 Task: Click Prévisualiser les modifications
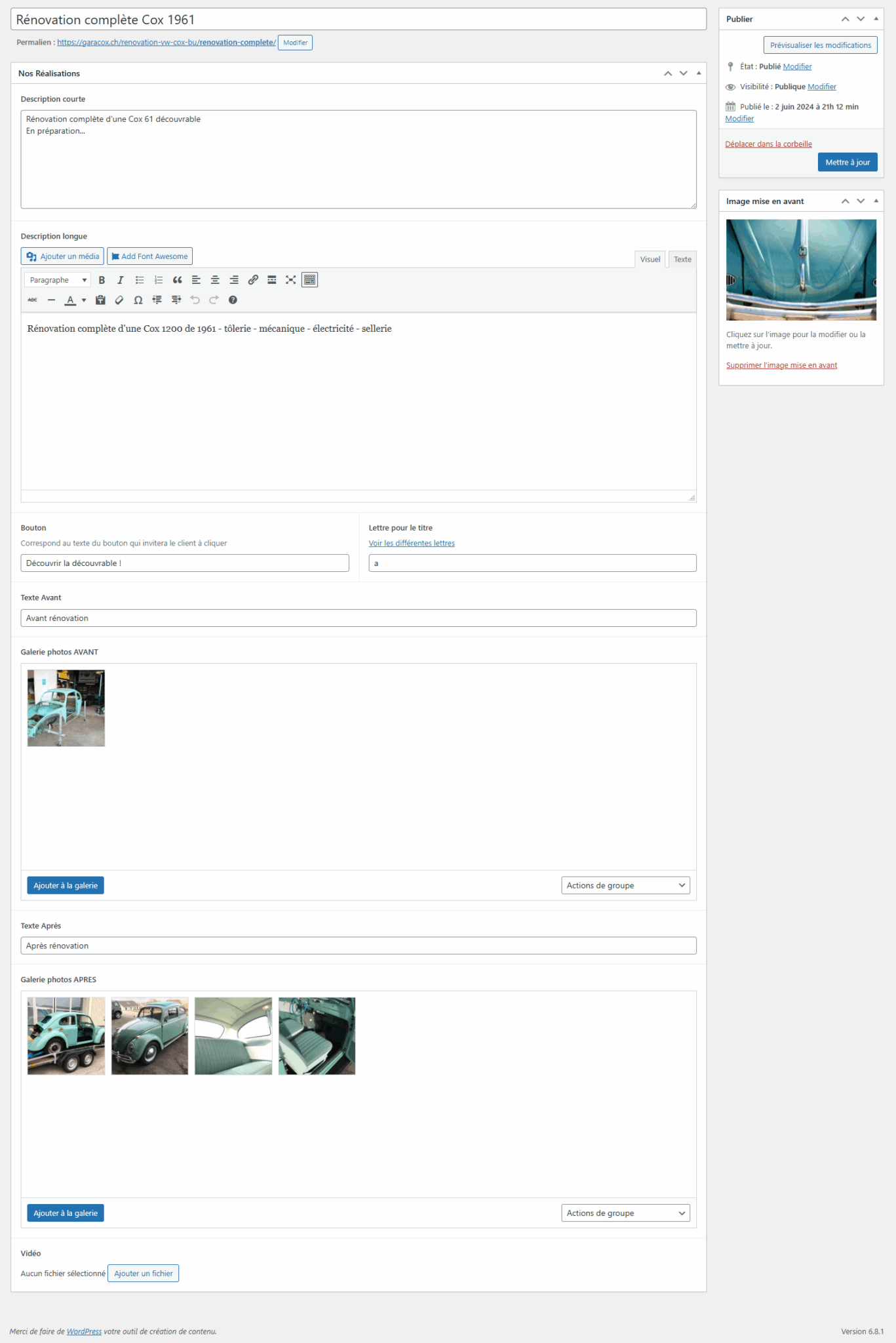pyautogui.click(x=821, y=45)
